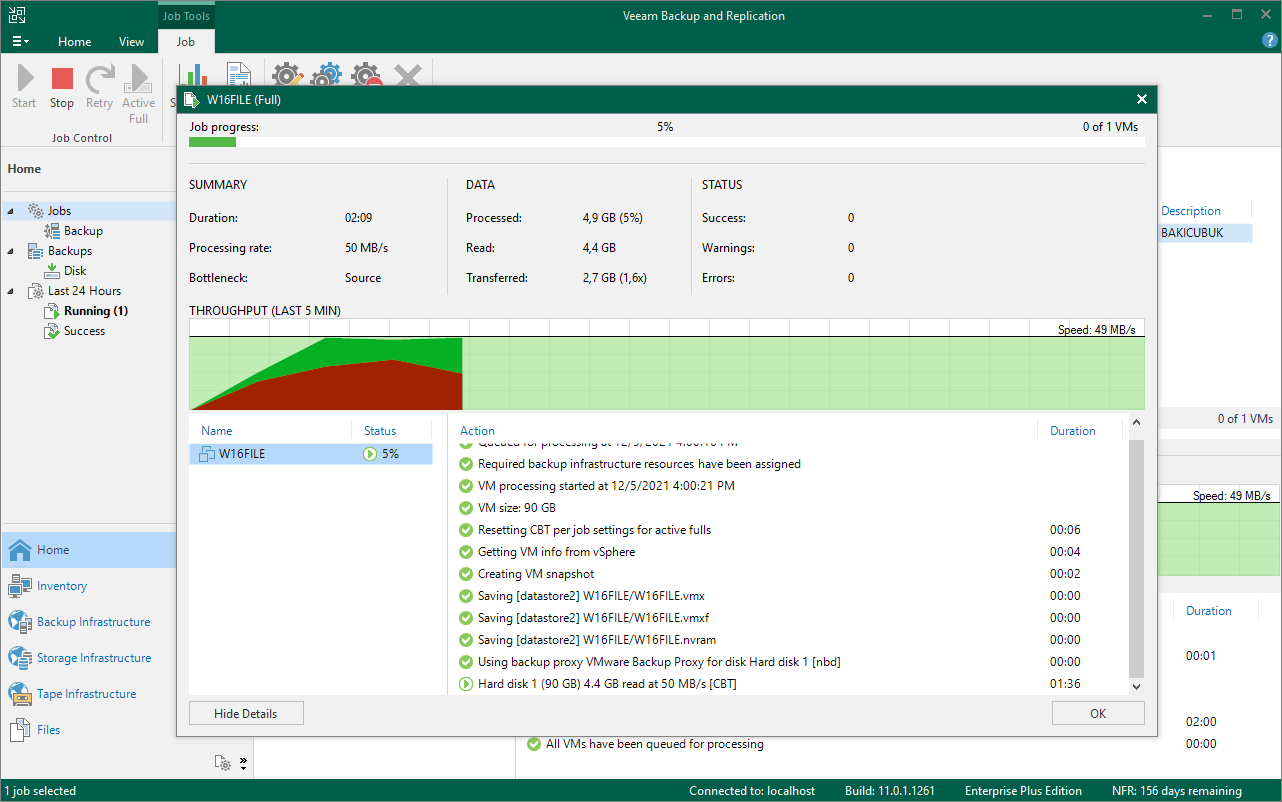Select the Running (1) node
The width and height of the screenshot is (1282, 802).
[95, 311]
